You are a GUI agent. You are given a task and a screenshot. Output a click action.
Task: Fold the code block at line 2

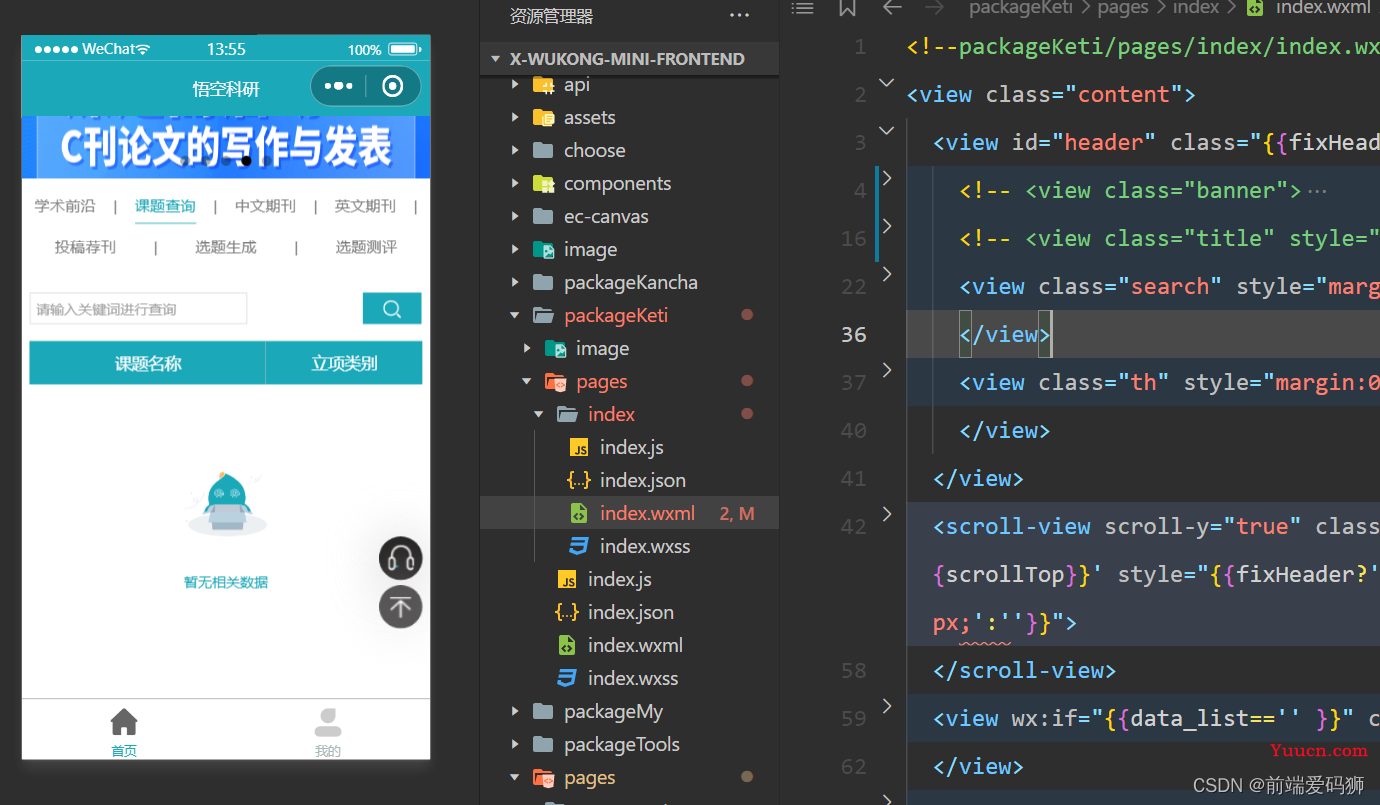point(886,83)
